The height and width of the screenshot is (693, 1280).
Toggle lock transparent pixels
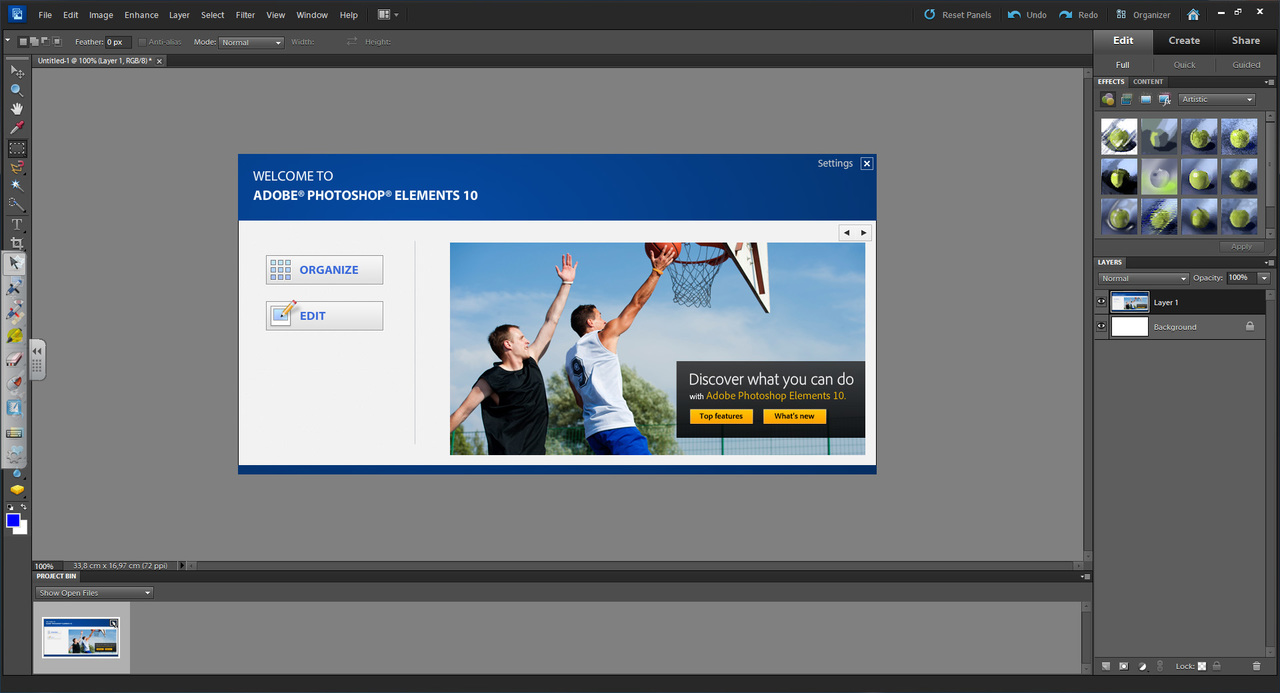[x=1202, y=666]
